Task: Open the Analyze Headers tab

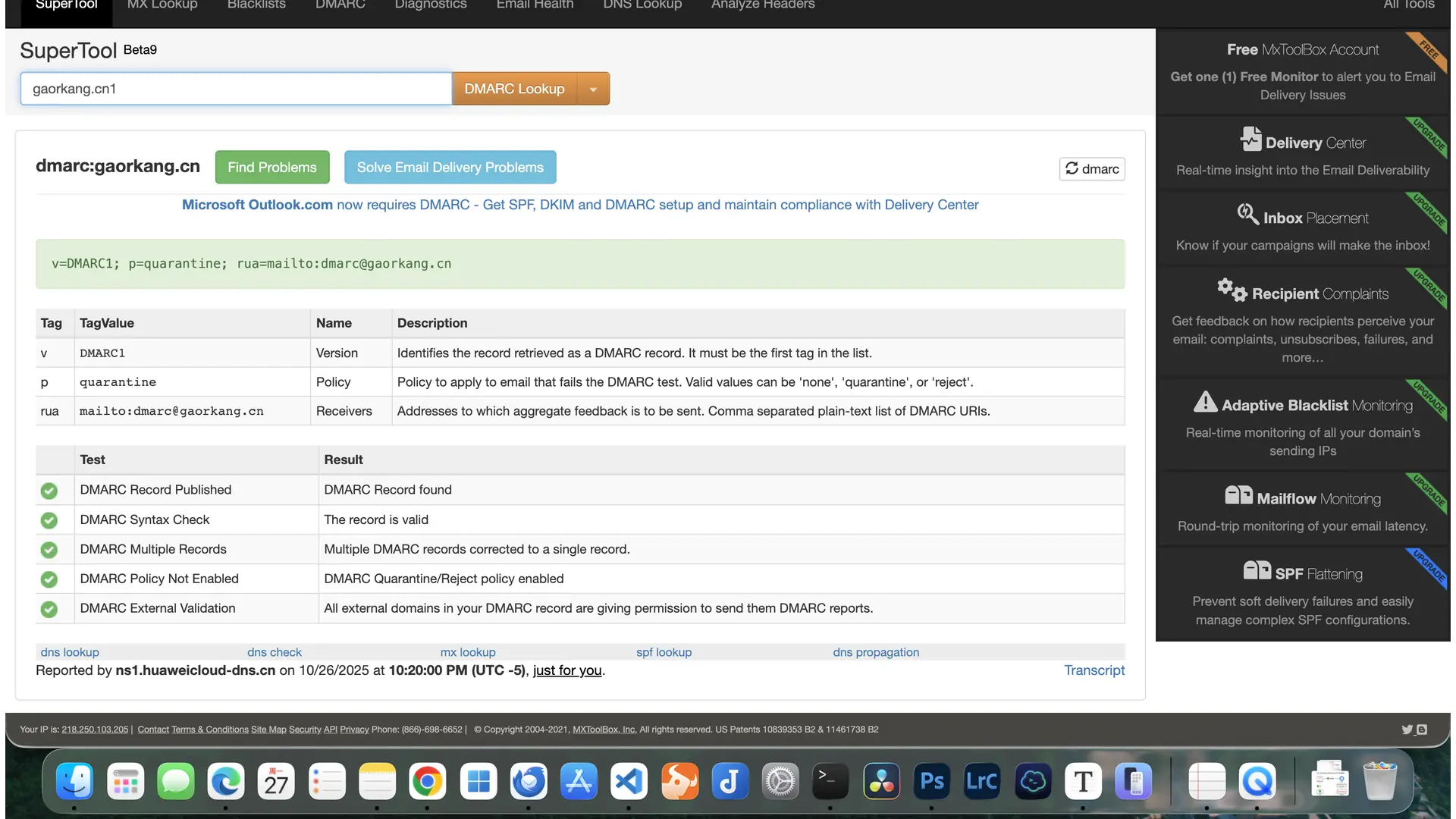Action: point(762,5)
